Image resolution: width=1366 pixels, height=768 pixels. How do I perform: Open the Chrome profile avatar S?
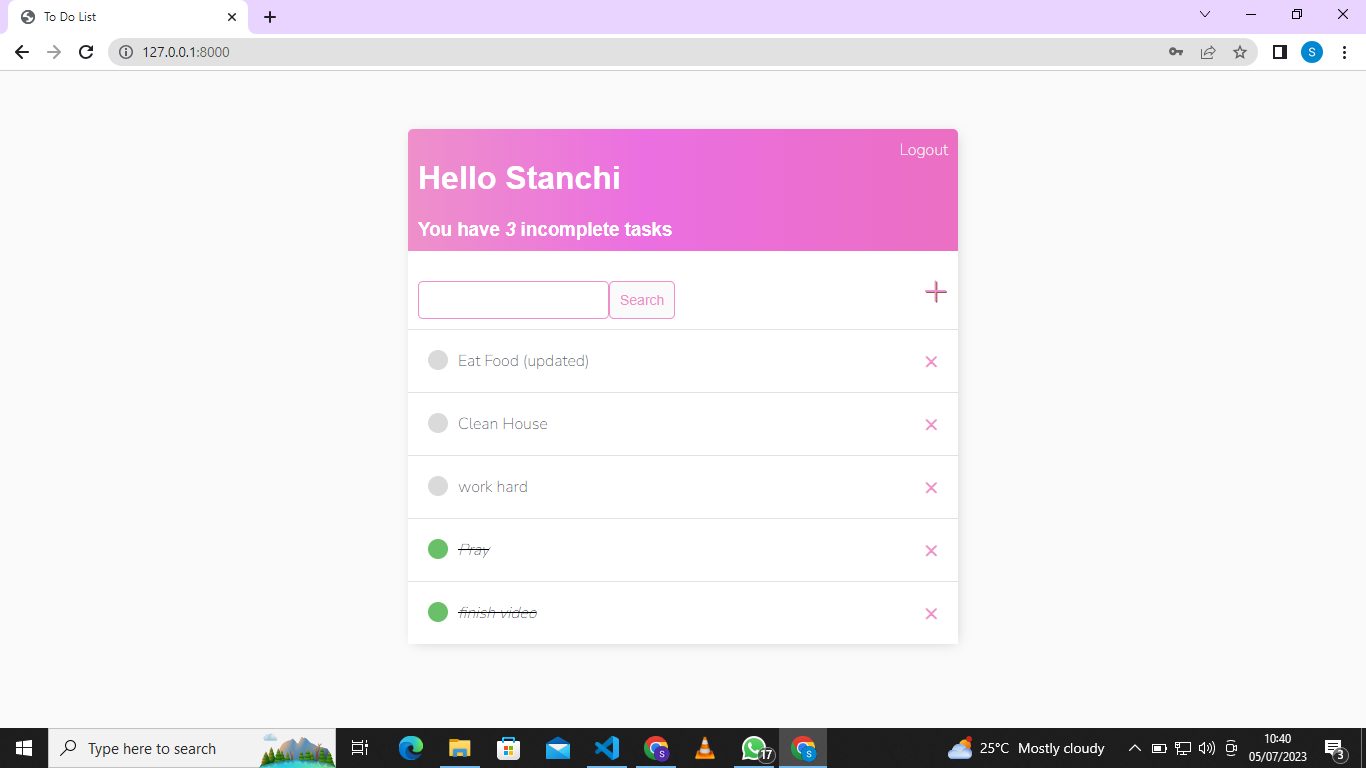tap(1312, 52)
